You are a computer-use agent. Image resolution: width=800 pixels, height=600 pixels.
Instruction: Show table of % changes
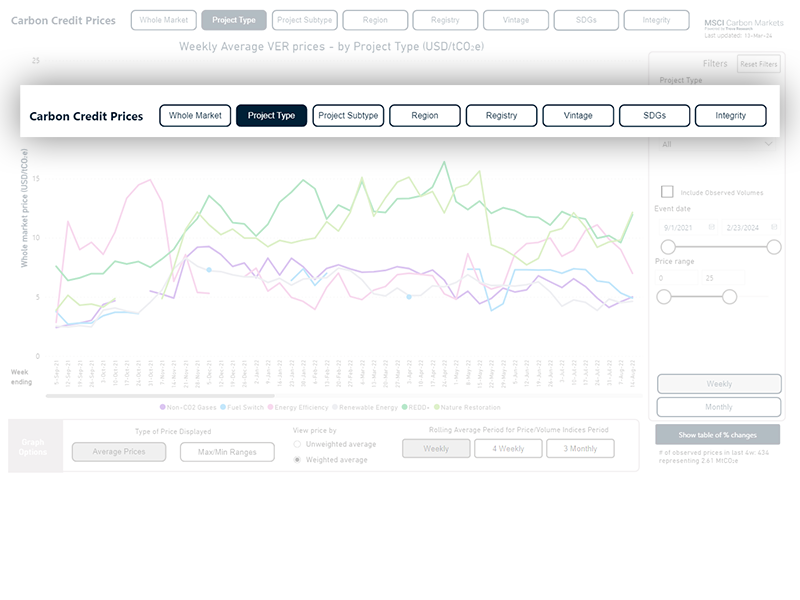717,435
